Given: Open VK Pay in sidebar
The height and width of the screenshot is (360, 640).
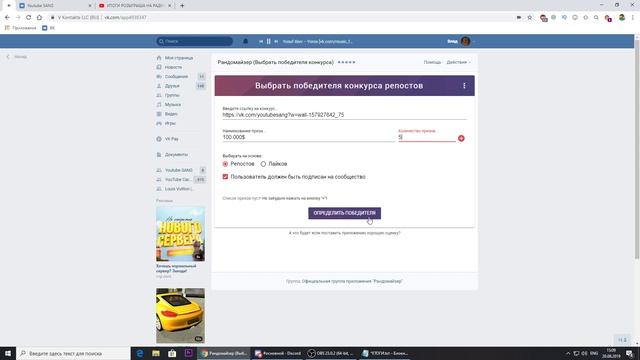Looking at the screenshot, I should (171, 139).
